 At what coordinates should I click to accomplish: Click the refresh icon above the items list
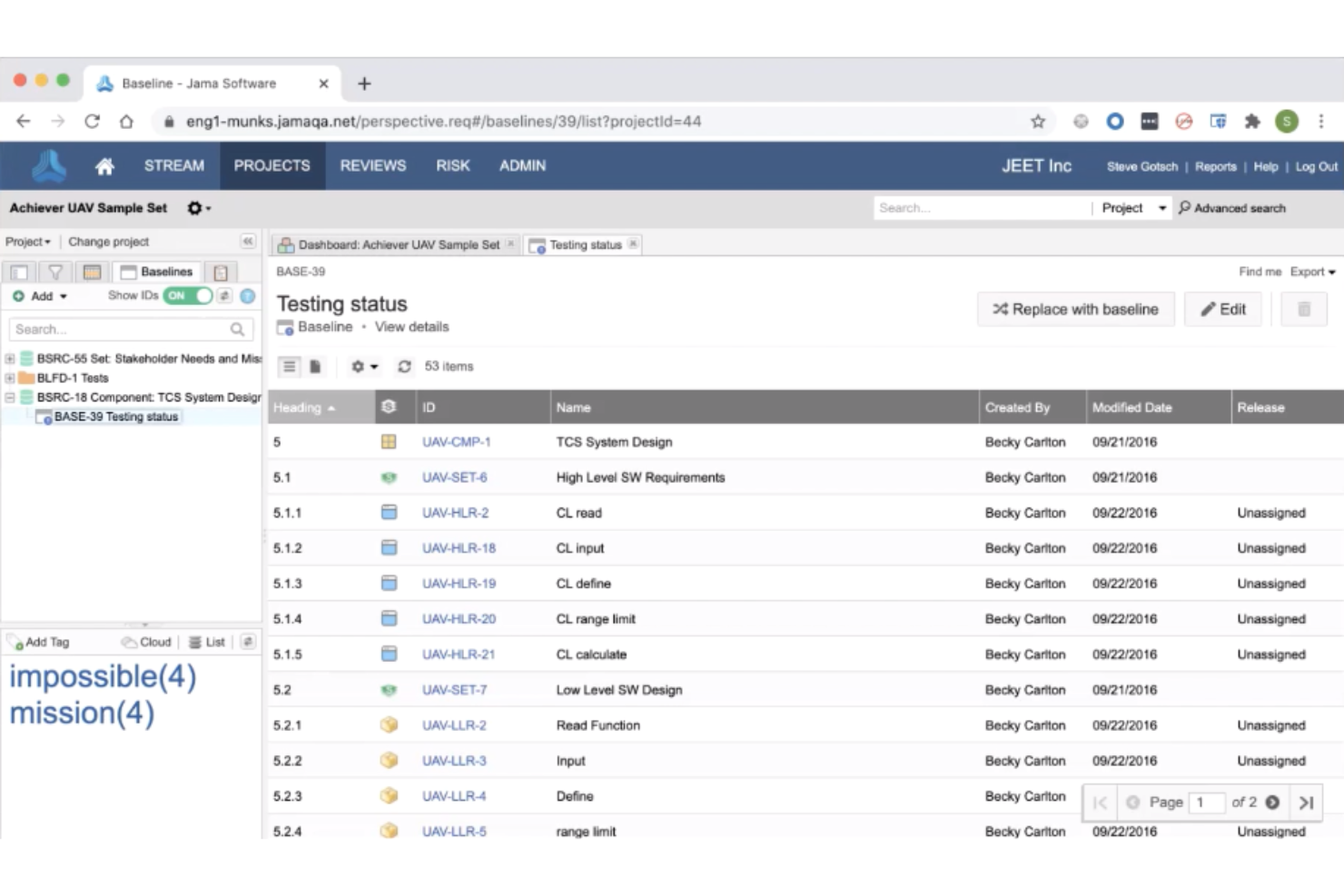(x=403, y=366)
